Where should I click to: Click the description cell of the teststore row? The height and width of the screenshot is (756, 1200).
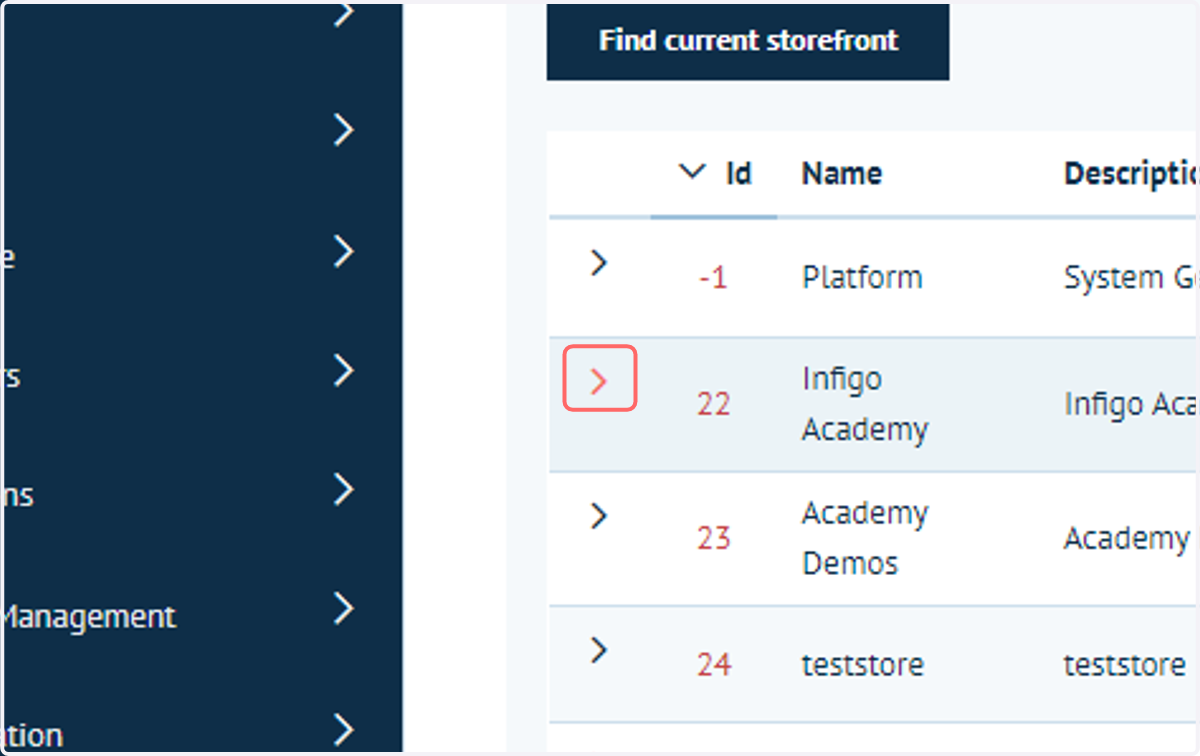pyautogui.click(x=1125, y=664)
